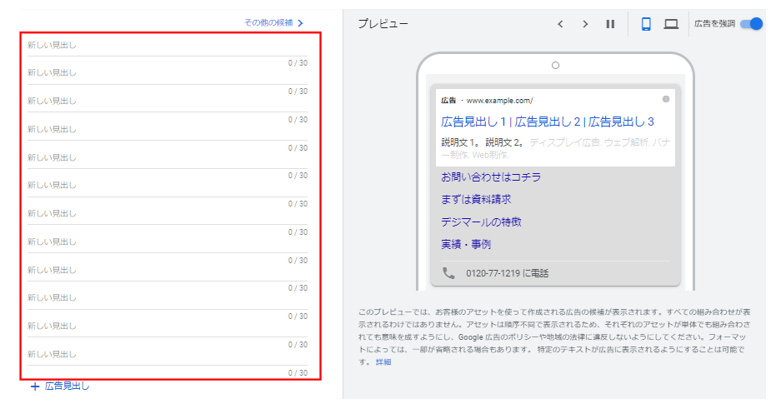The height and width of the screenshot is (405, 774).
Task: Click the plus icon beside 広告見出し
Action: pos(35,387)
